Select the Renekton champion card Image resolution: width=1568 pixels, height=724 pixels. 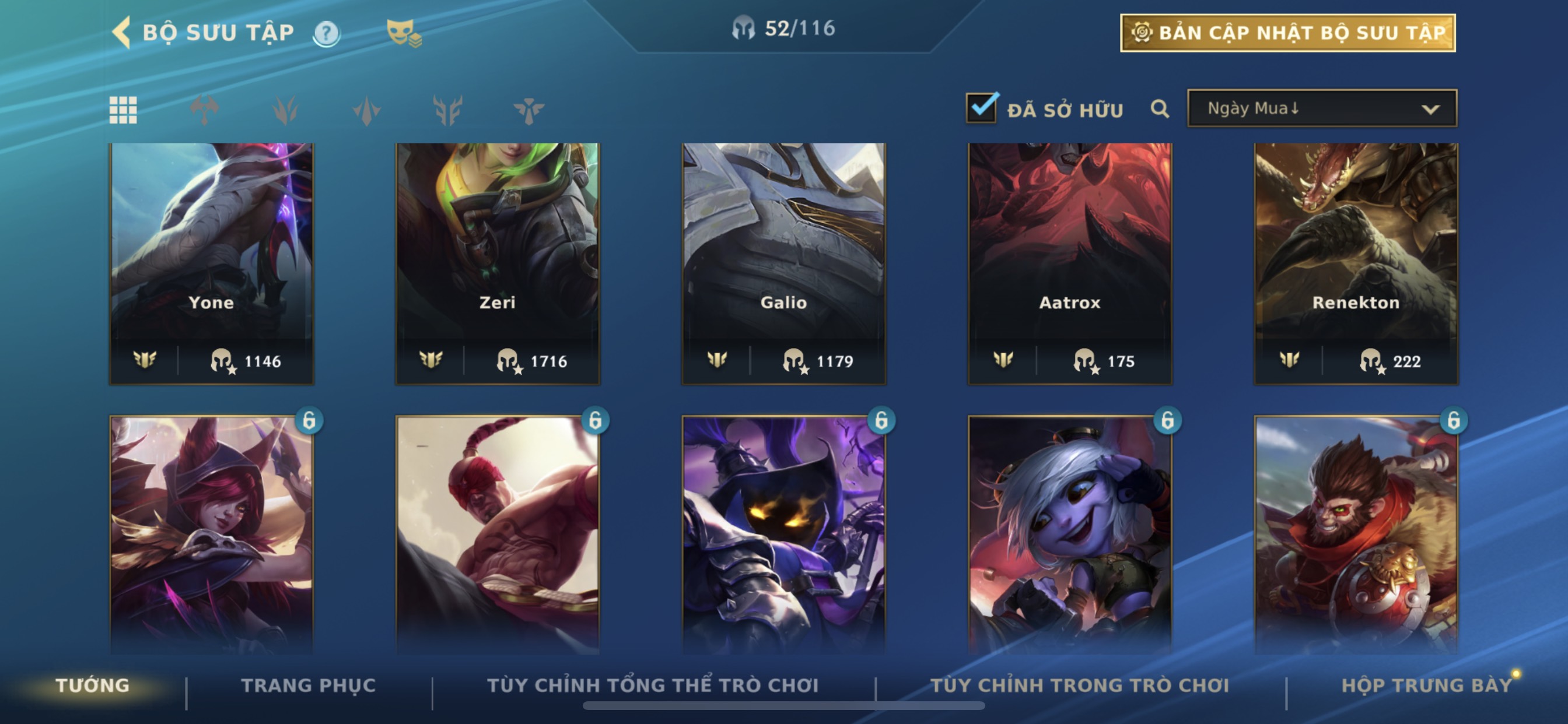click(1356, 263)
